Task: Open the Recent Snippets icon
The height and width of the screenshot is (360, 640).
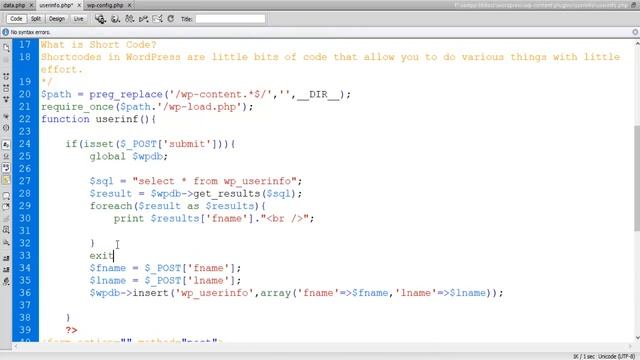Action: click(x=6, y=230)
